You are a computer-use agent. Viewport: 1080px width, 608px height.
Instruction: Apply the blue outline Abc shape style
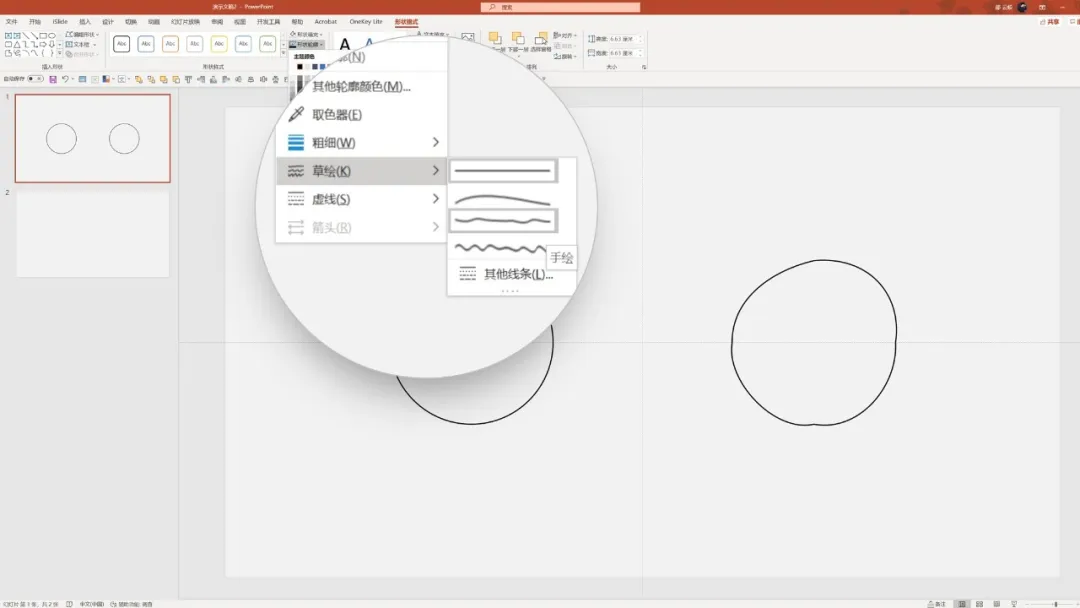pyautogui.click(x=145, y=44)
